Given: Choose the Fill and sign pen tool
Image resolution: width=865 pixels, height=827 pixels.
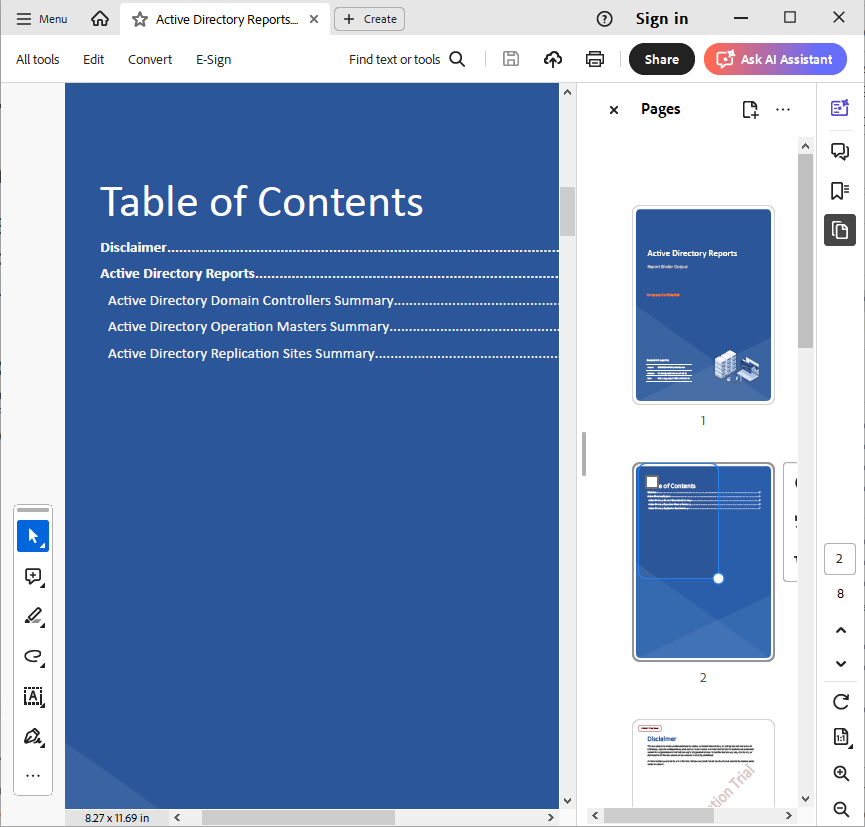Looking at the screenshot, I should click(x=33, y=737).
